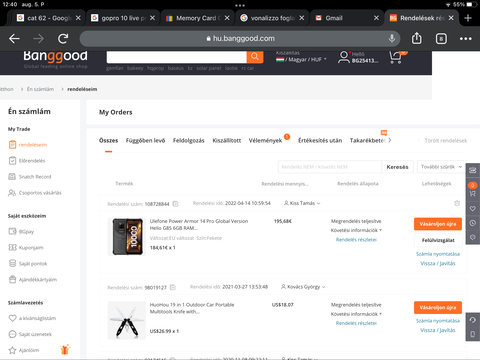480x360 pixels.
Task: Click the 'gemfan' search suggestion
Action: click(115, 68)
